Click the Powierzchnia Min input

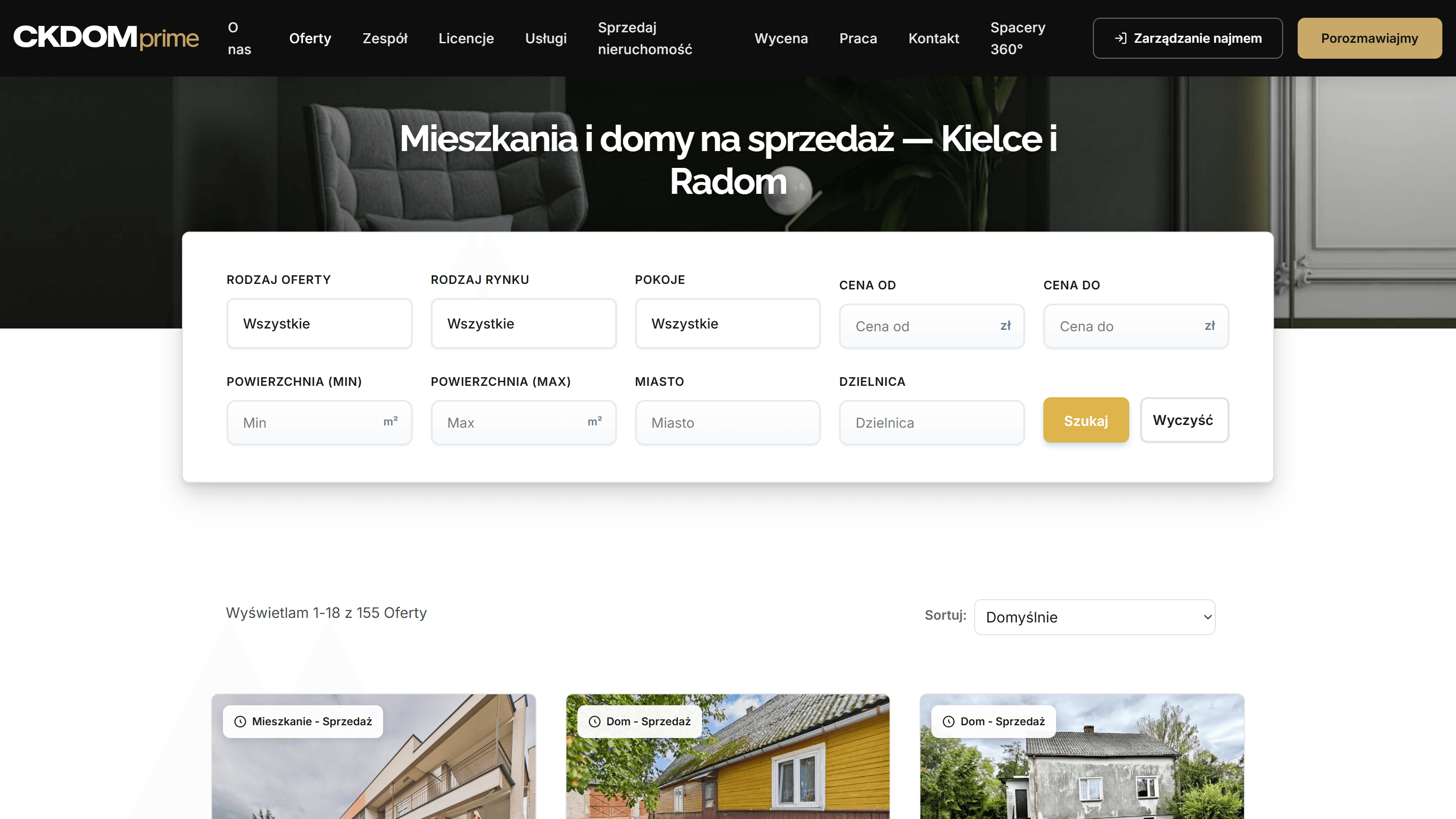tap(319, 423)
